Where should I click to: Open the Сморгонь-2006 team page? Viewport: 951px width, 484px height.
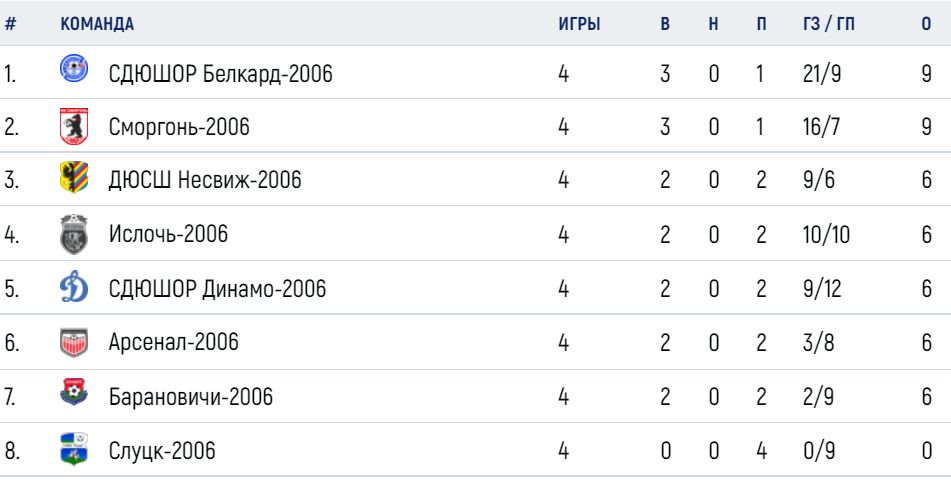(x=179, y=127)
